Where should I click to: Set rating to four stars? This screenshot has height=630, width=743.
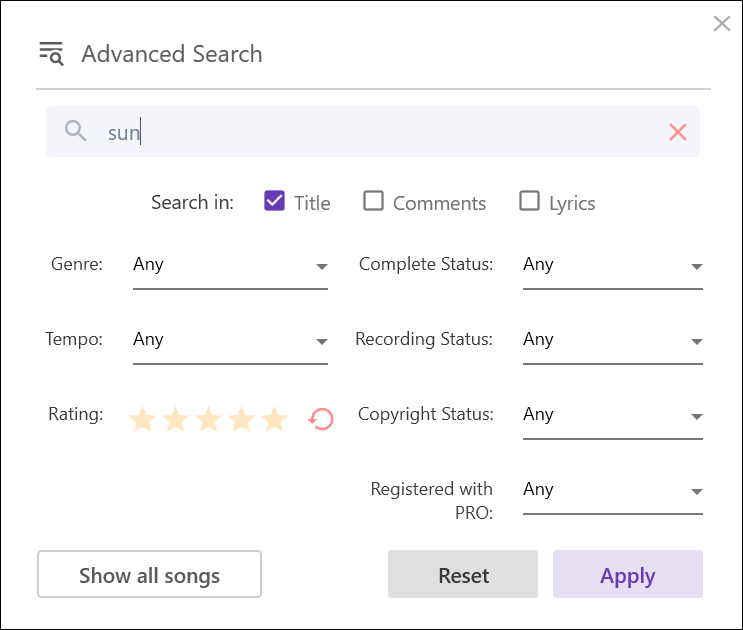[x=241, y=419]
